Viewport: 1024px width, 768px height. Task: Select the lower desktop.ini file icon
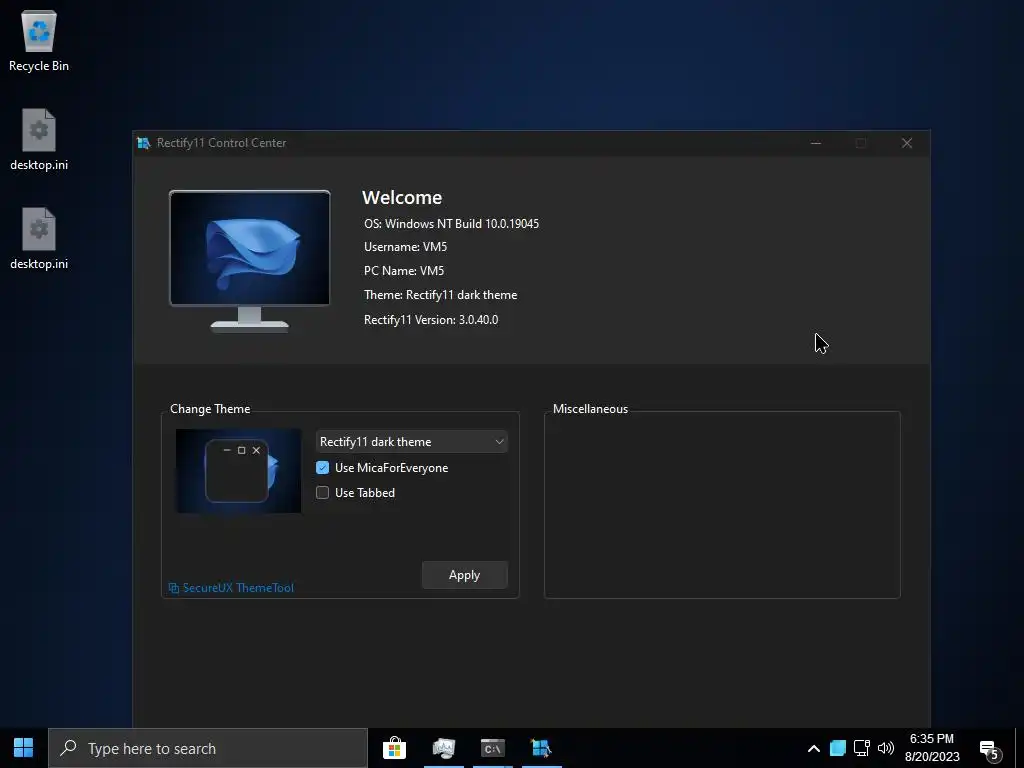point(39,239)
